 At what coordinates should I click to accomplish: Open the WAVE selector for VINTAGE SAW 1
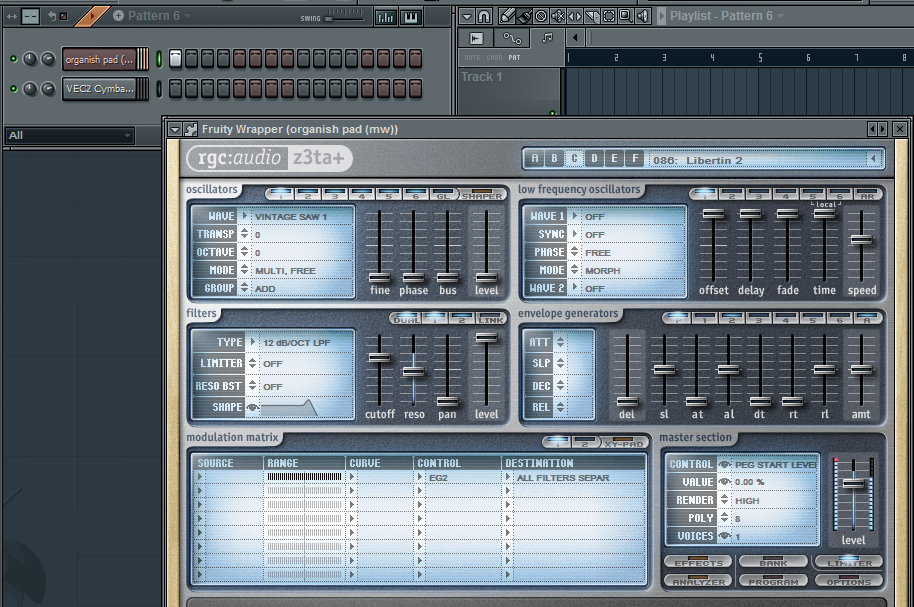(x=245, y=216)
